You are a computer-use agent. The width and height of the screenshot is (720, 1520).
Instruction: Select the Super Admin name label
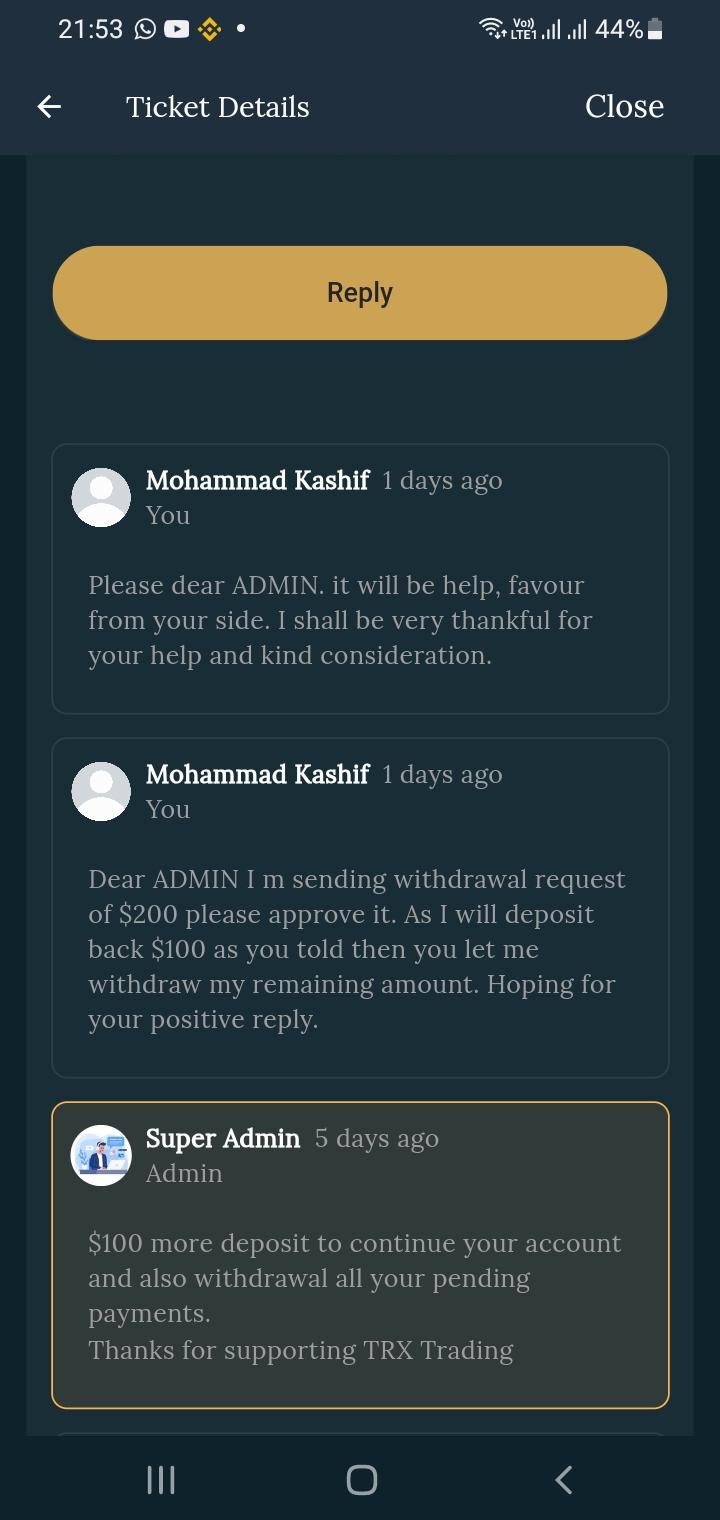(x=223, y=1139)
